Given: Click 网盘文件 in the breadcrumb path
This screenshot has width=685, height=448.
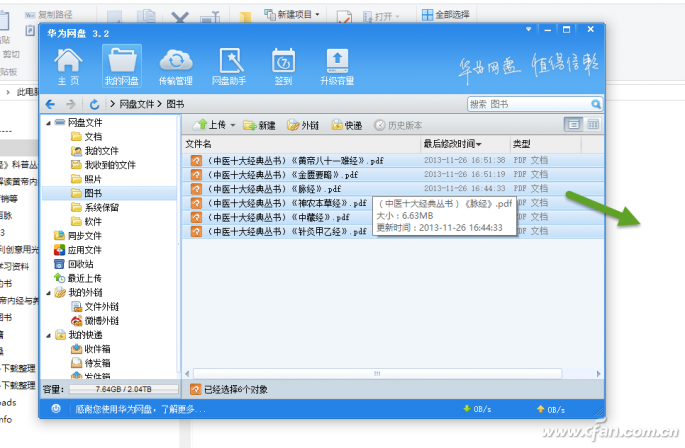Looking at the screenshot, I should (137, 104).
